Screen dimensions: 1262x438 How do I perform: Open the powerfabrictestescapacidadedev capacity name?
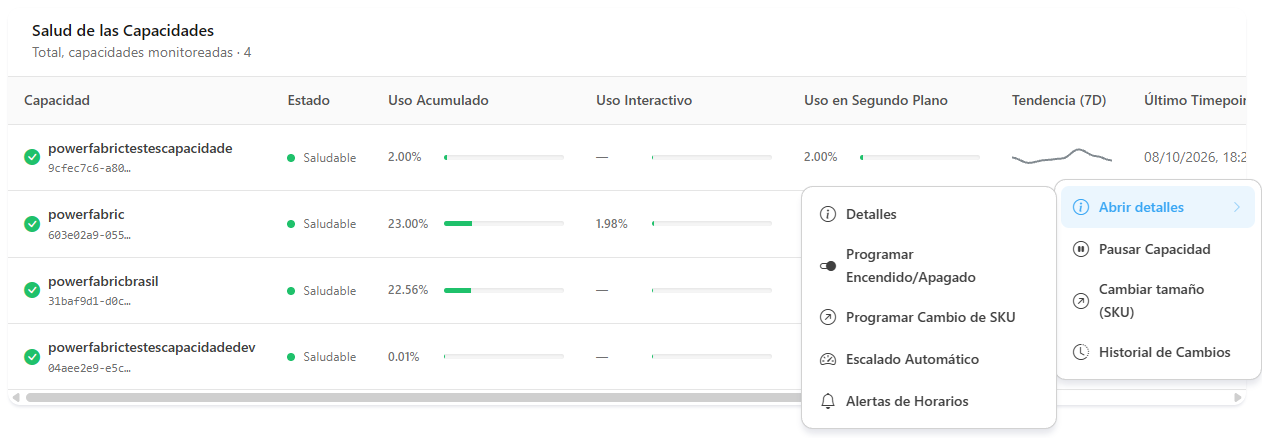152,347
